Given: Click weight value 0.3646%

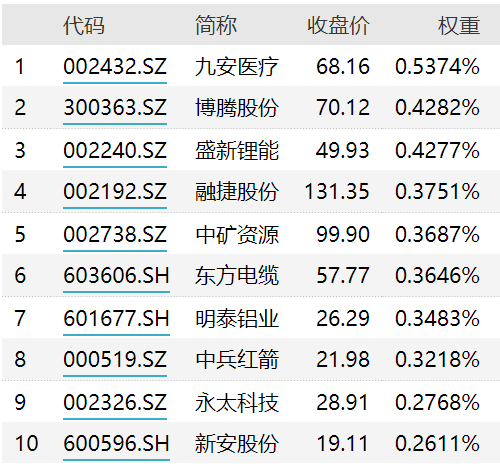Looking at the screenshot, I should [437, 276].
